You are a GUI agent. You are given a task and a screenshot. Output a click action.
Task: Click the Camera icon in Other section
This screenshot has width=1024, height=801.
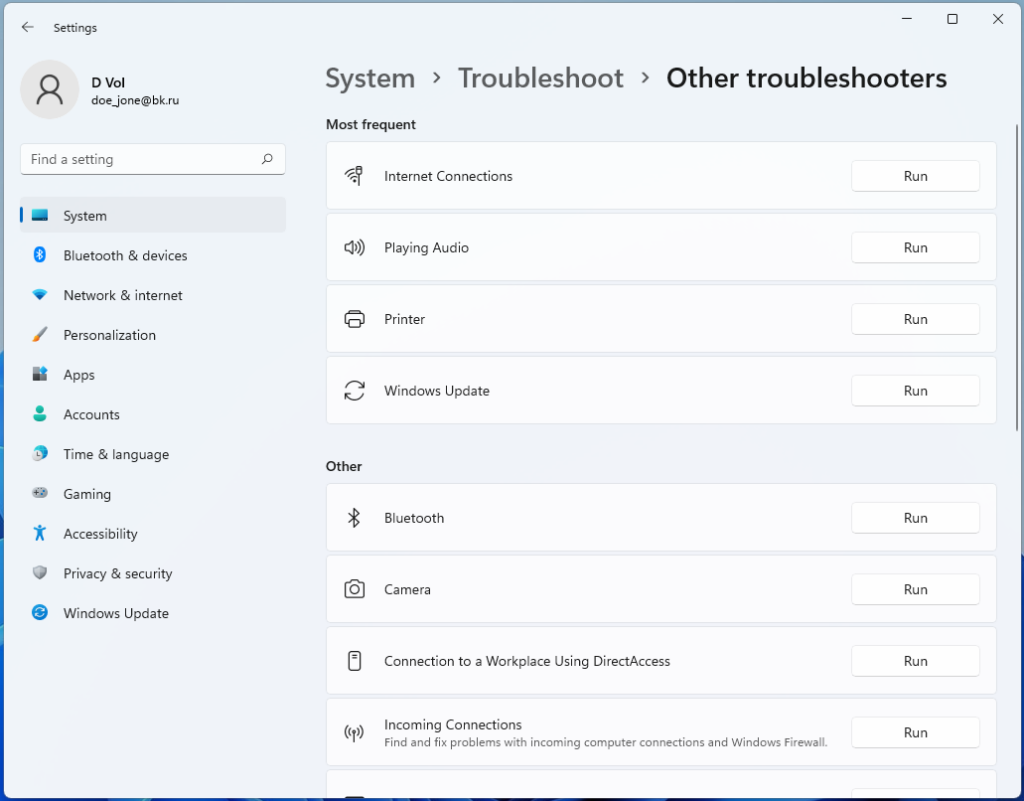click(x=354, y=589)
